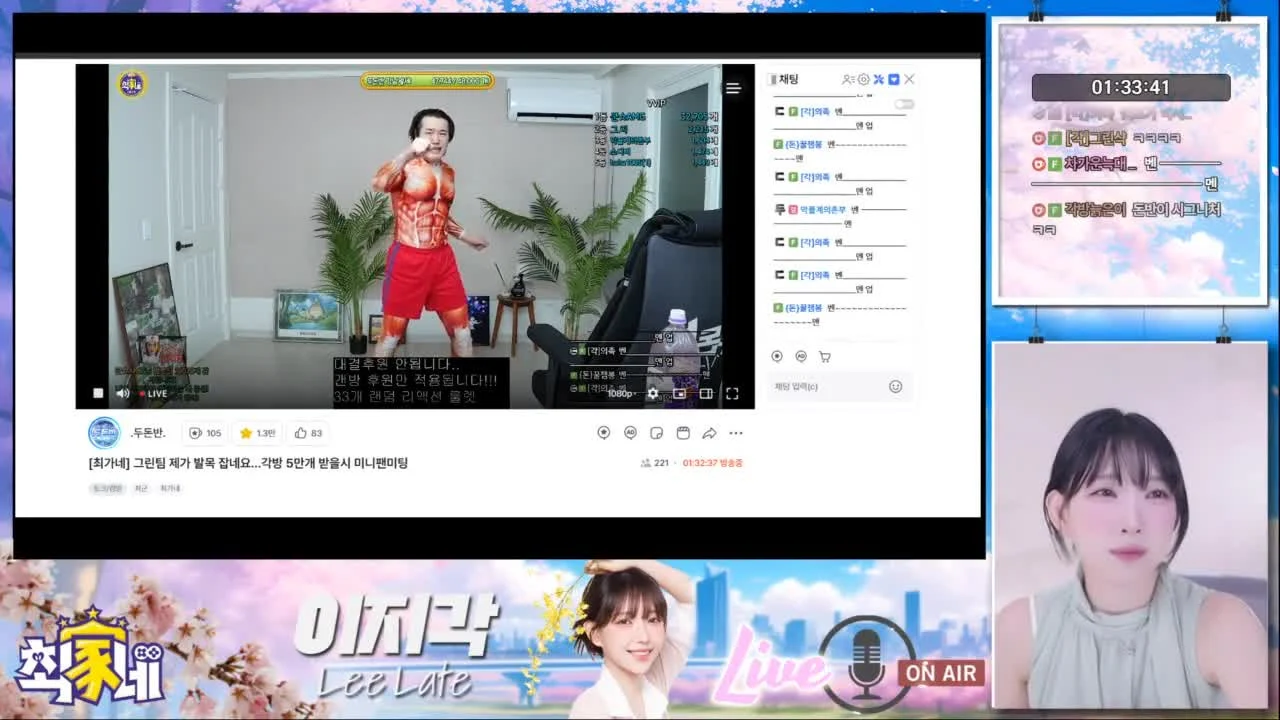Click the 최가네 logo on the video

(x=132, y=84)
